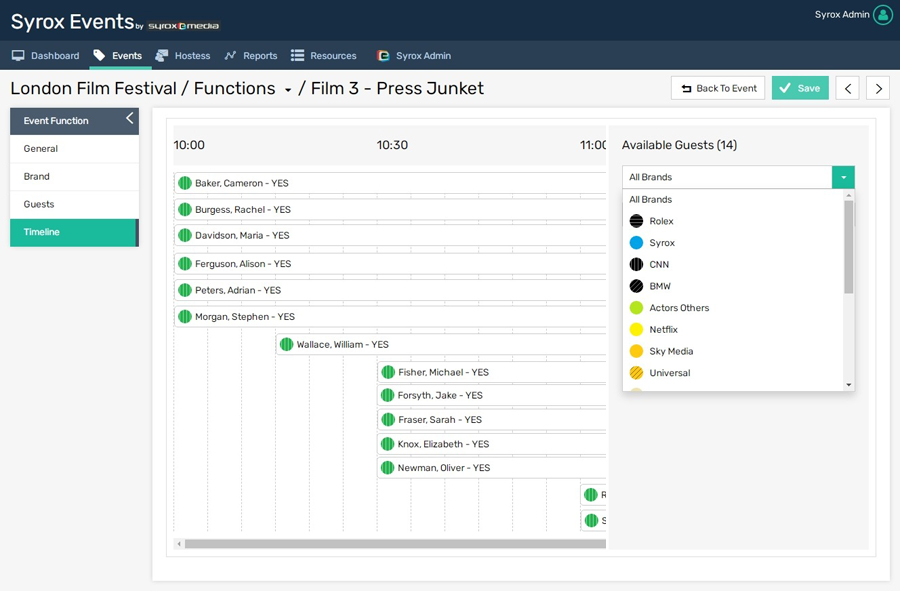Screen dimensions: 900x591
Task: Click the Events tag icon
Action: point(99,55)
